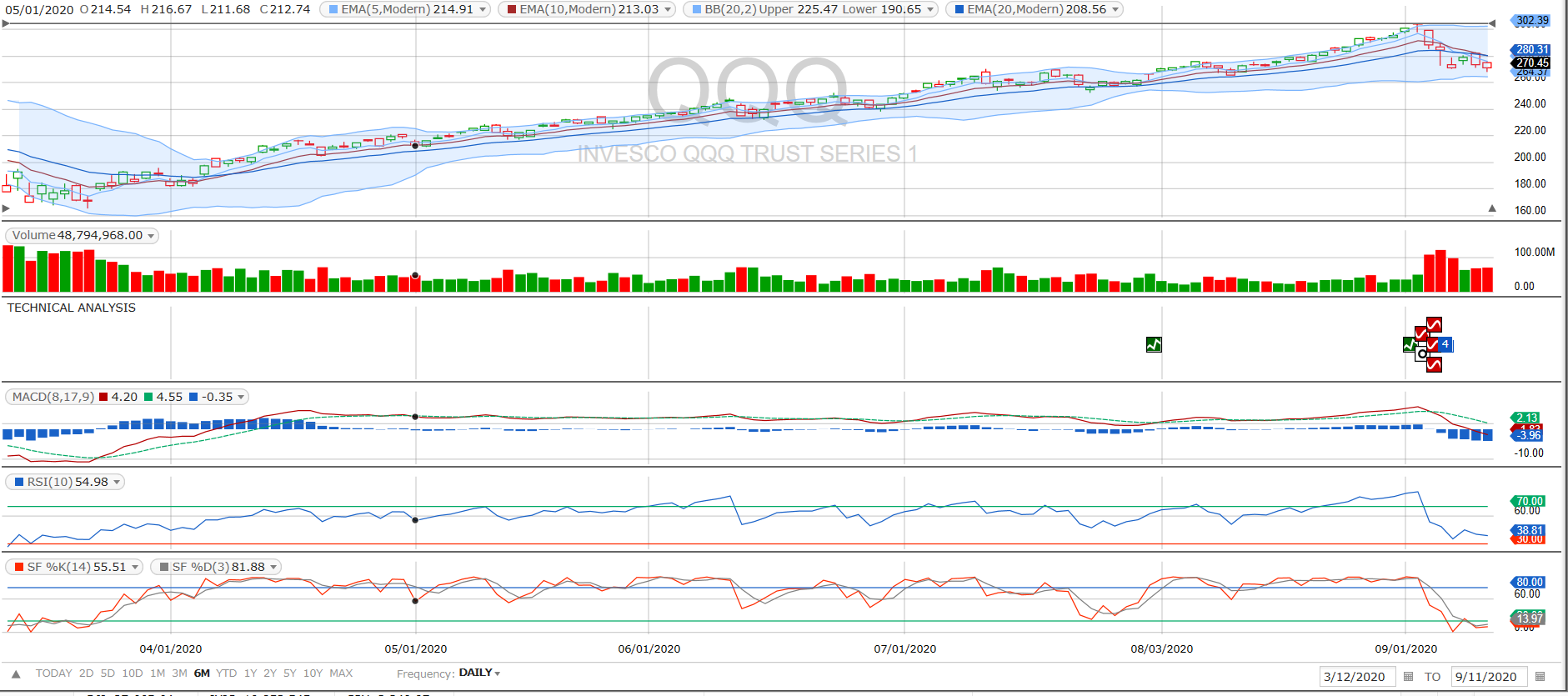Select the 2Y time range
1568x696 pixels.
pyautogui.click(x=270, y=673)
